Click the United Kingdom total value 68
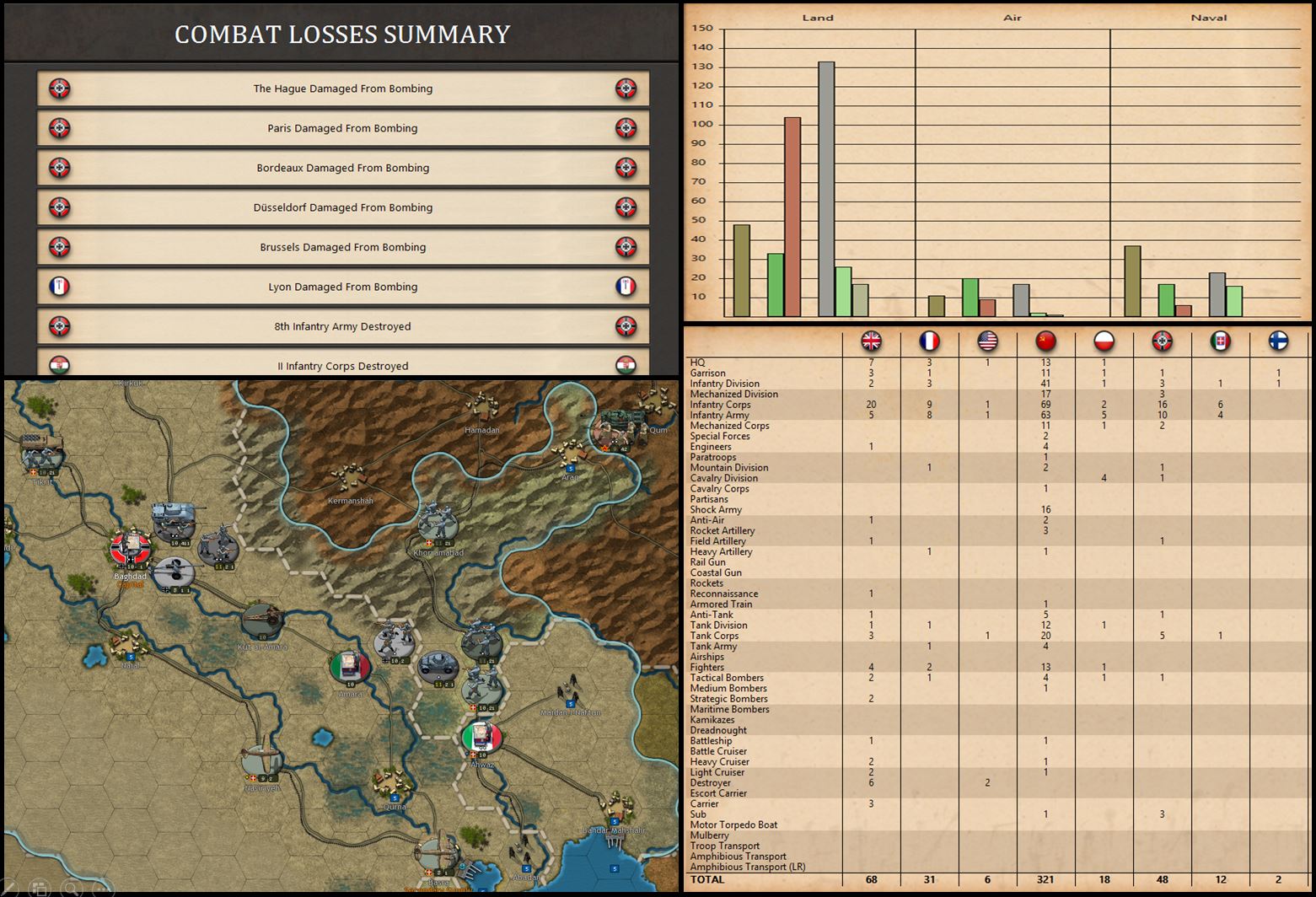This screenshot has height=897, width=1316. click(871, 879)
